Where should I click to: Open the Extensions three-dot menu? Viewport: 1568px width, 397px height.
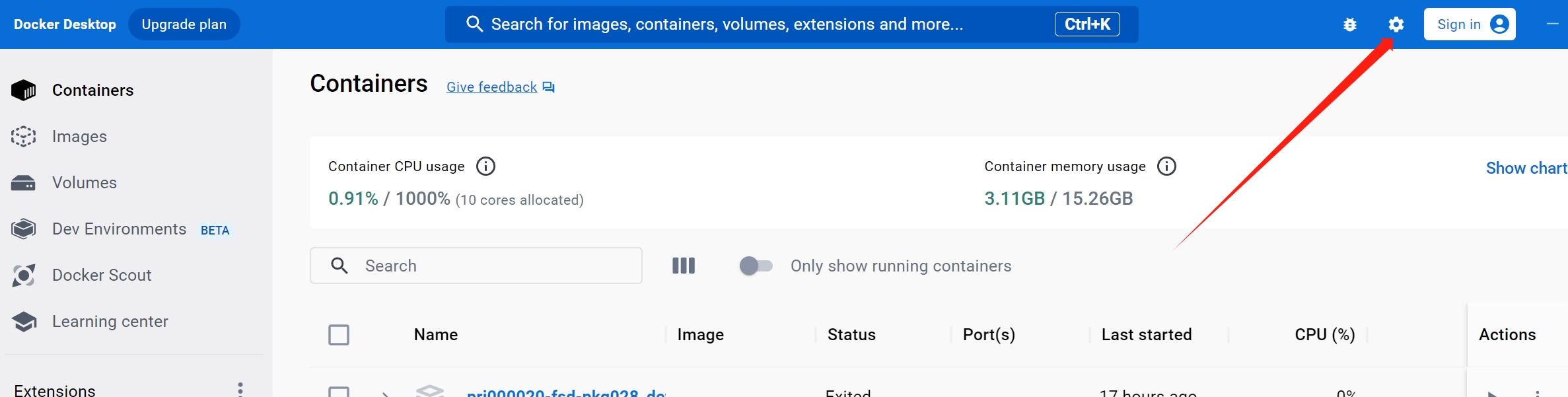[240, 390]
